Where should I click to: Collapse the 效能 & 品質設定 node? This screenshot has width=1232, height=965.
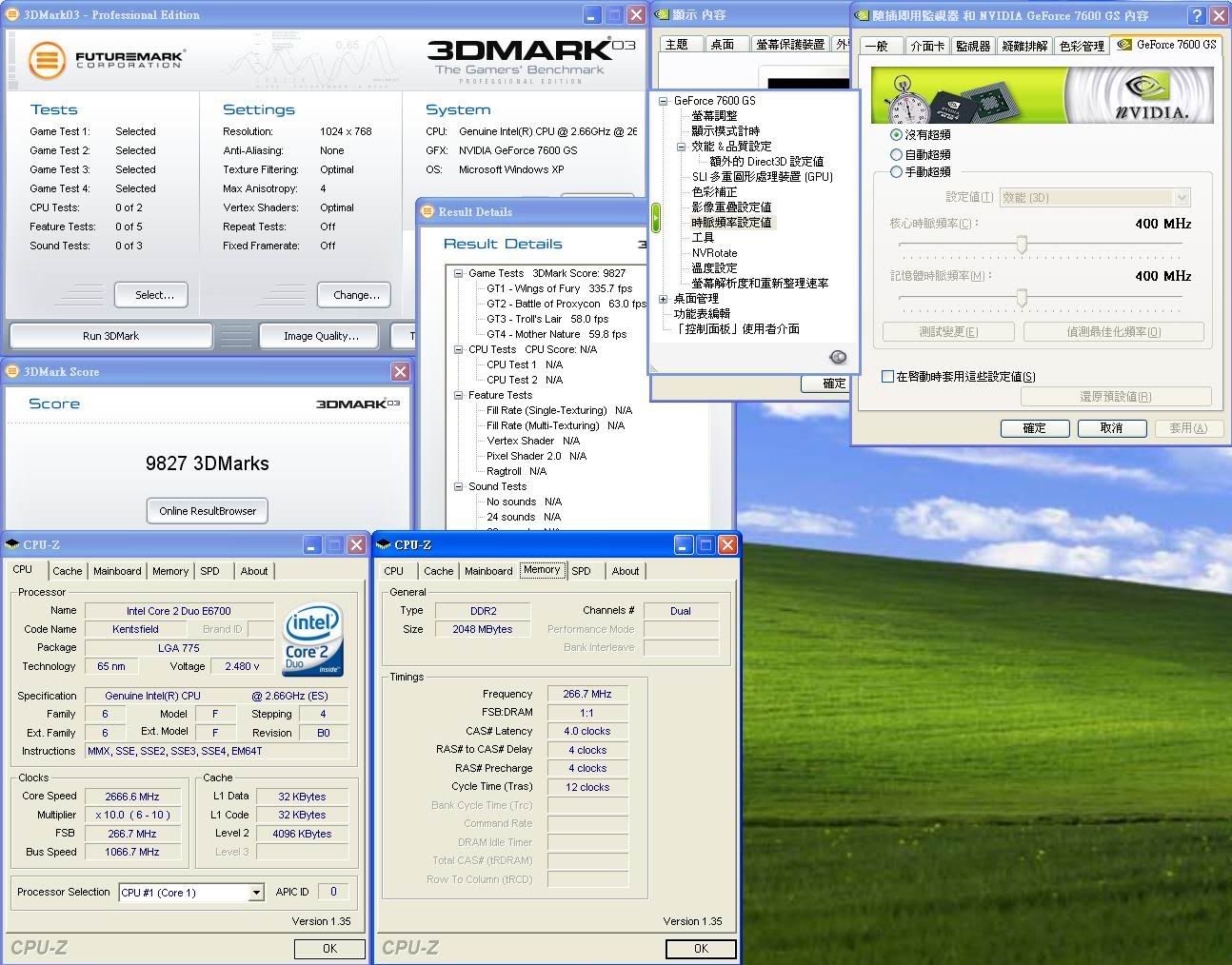(681, 147)
